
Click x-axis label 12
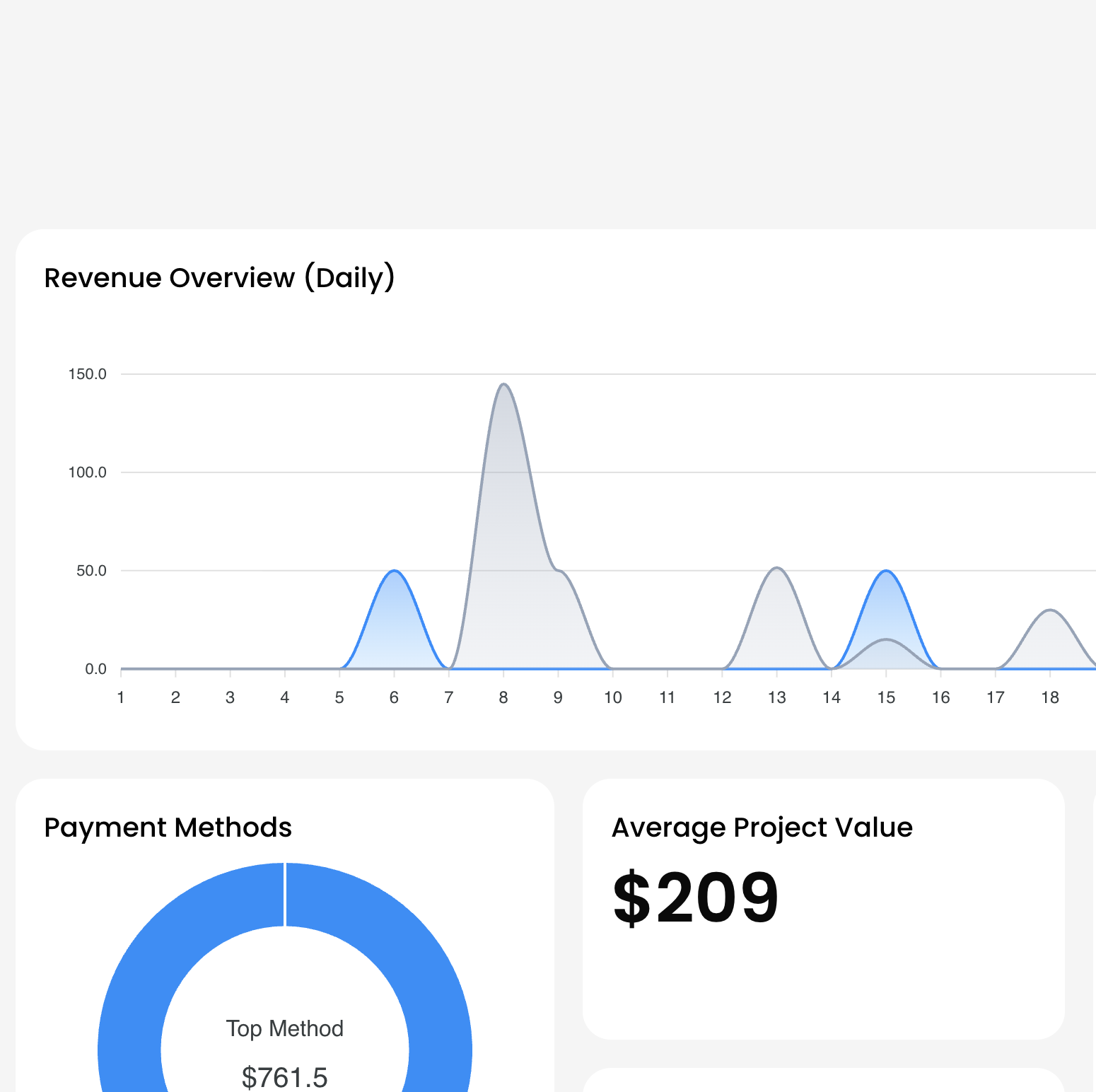pos(722,698)
